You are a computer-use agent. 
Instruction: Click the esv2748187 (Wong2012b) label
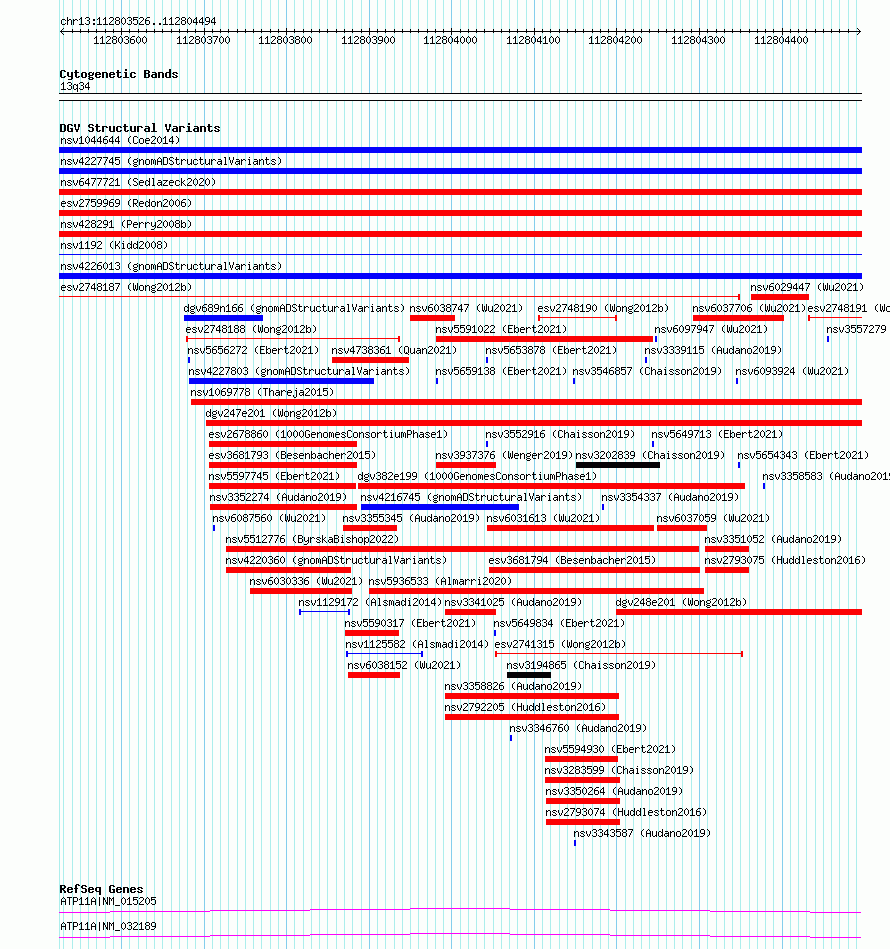click(x=126, y=287)
